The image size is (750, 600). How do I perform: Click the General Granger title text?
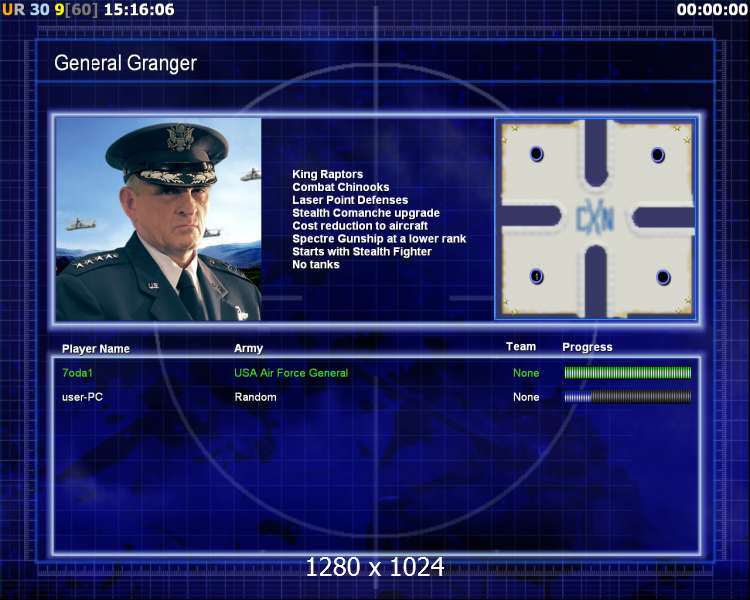125,63
